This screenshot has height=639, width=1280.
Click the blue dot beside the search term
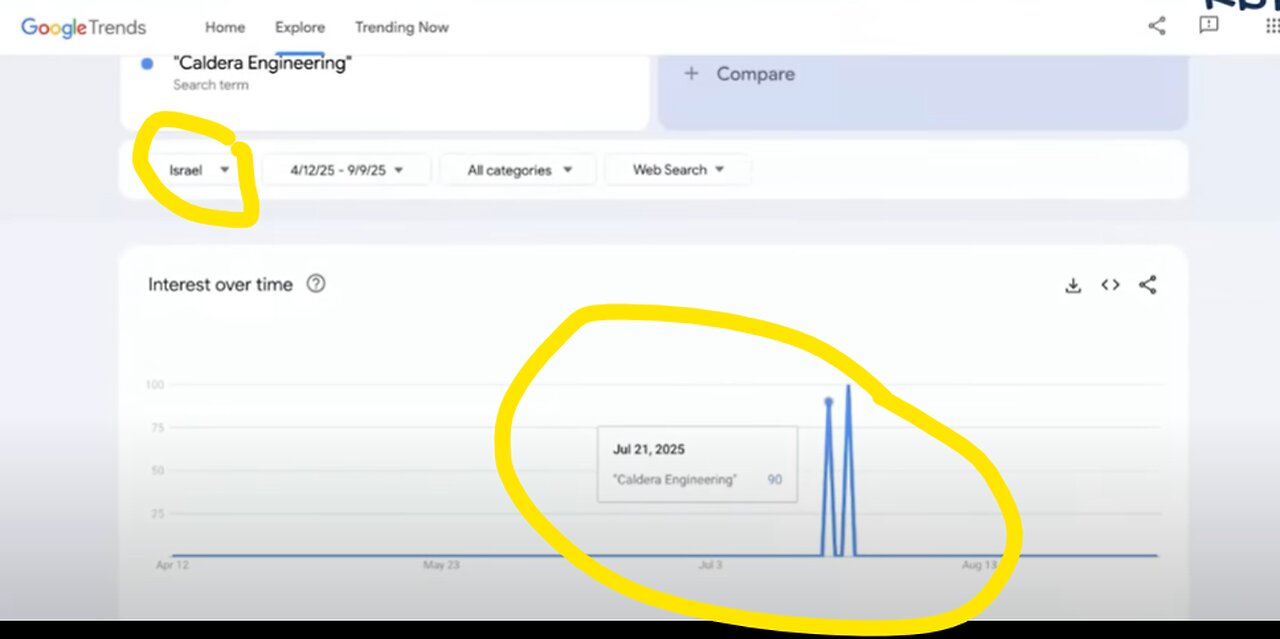147,64
